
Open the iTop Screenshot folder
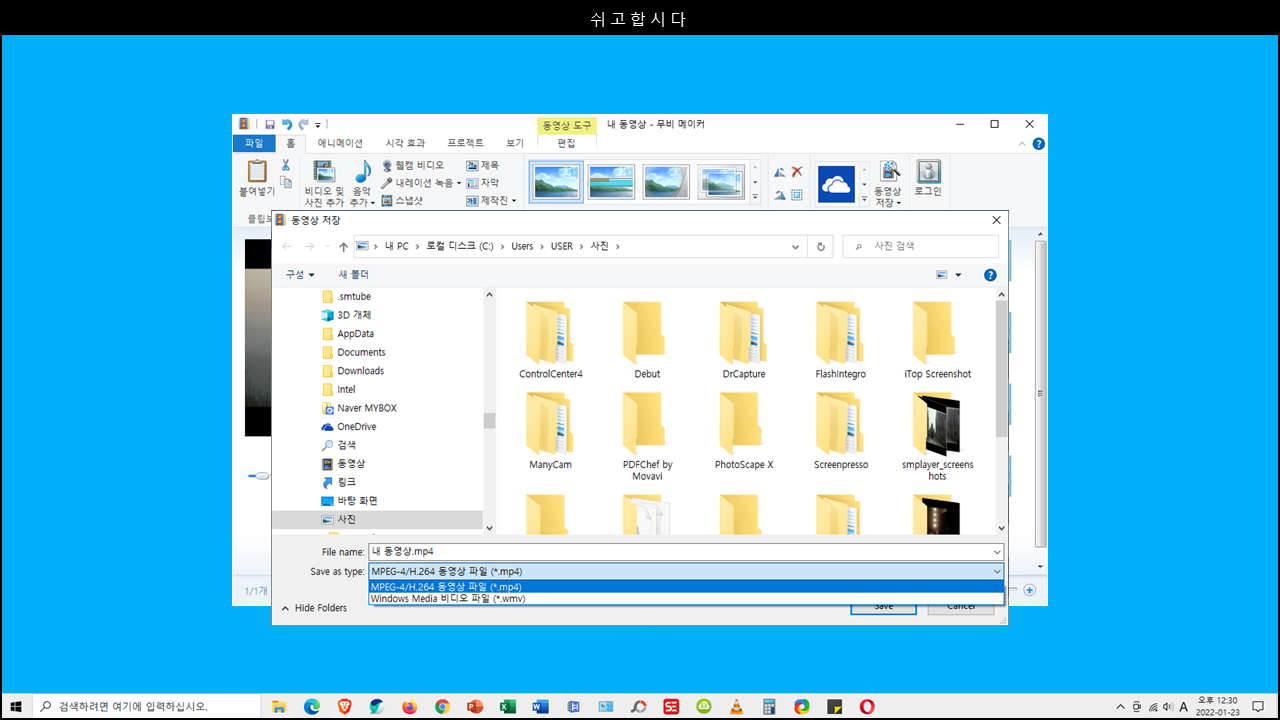tap(937, 340)
